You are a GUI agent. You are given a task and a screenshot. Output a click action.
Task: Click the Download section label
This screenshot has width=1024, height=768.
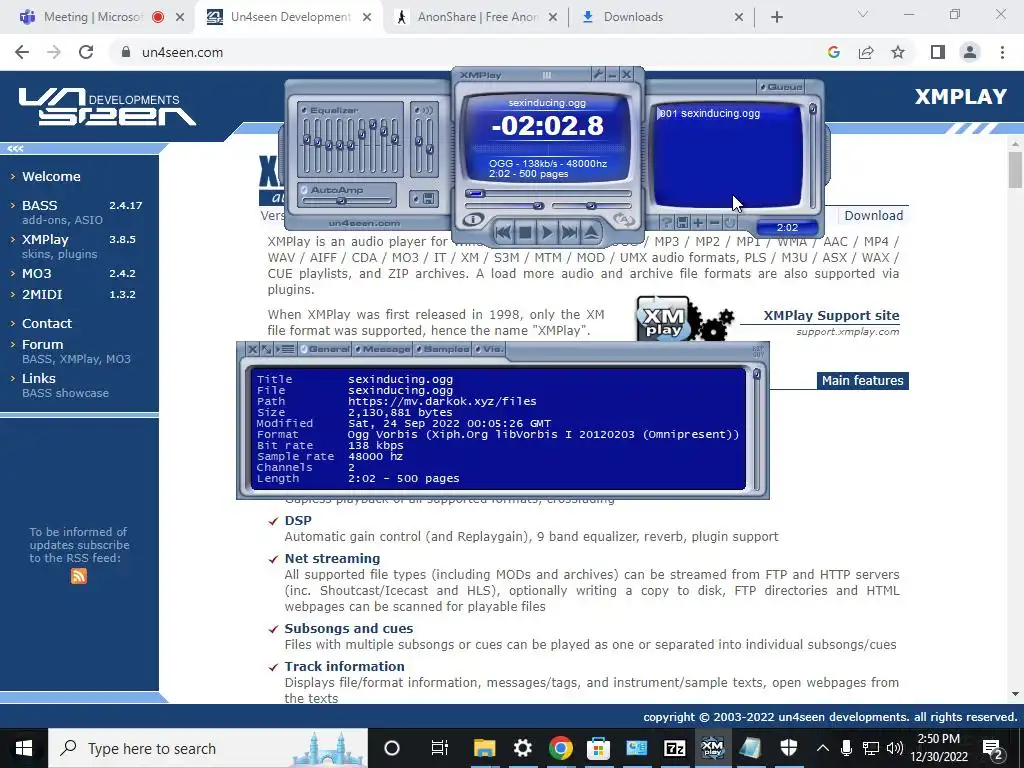click(874, 216)
